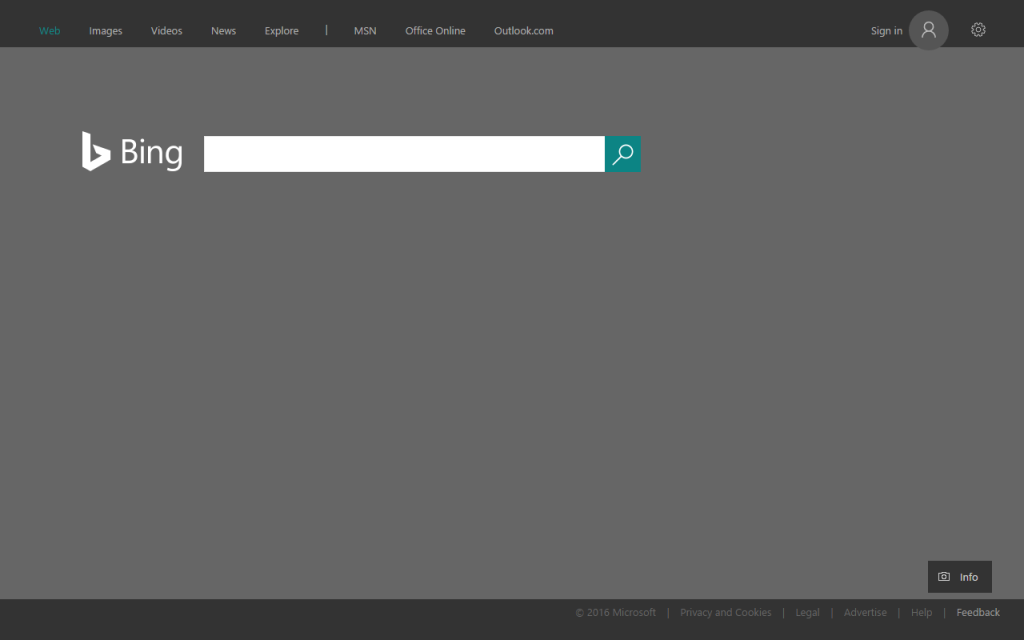Click the Feedback link in the footer
1024x640 pixels.
click(x=978, y=613)
